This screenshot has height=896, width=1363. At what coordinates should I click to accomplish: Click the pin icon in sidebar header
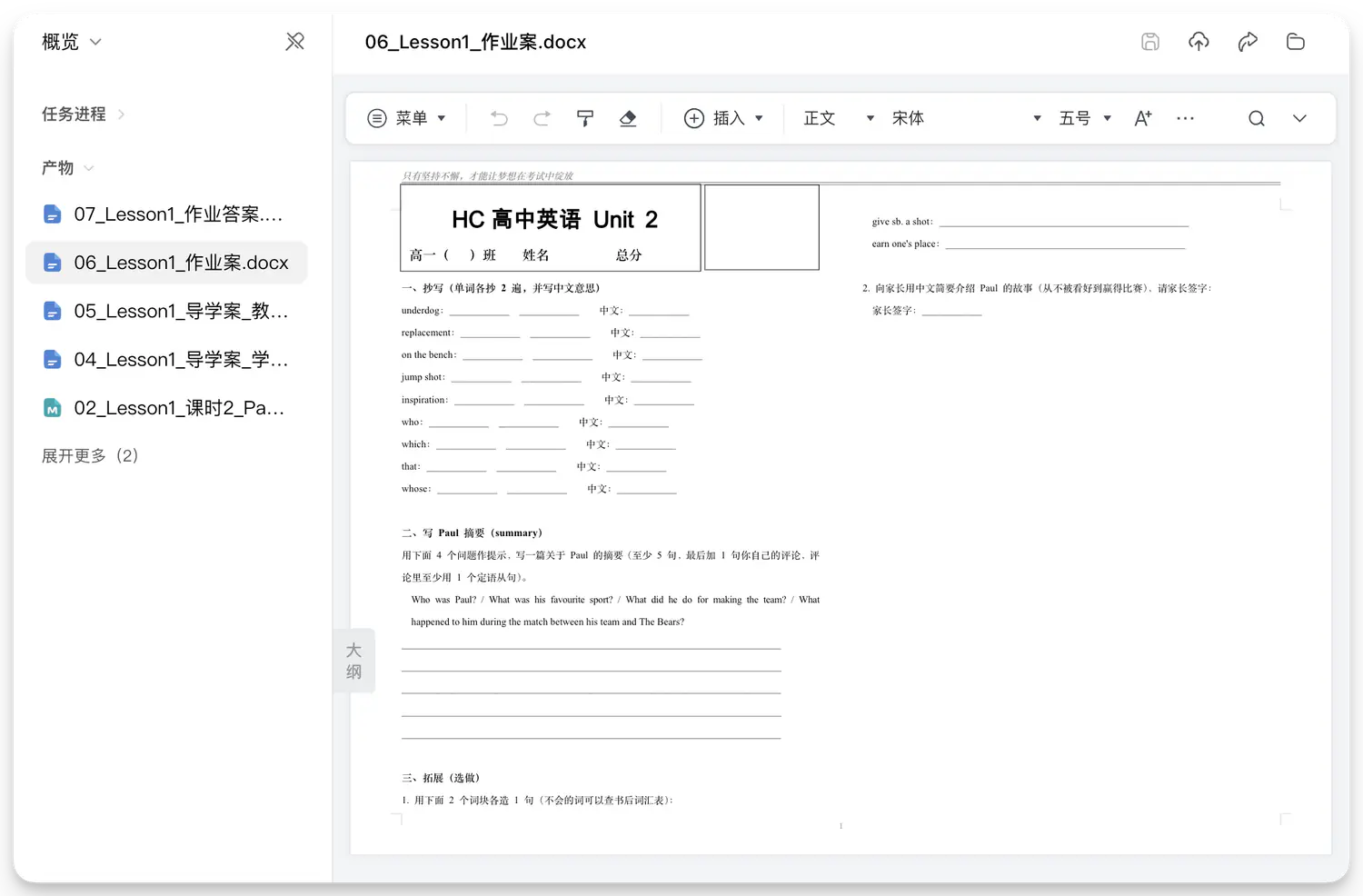pos(294,42)
